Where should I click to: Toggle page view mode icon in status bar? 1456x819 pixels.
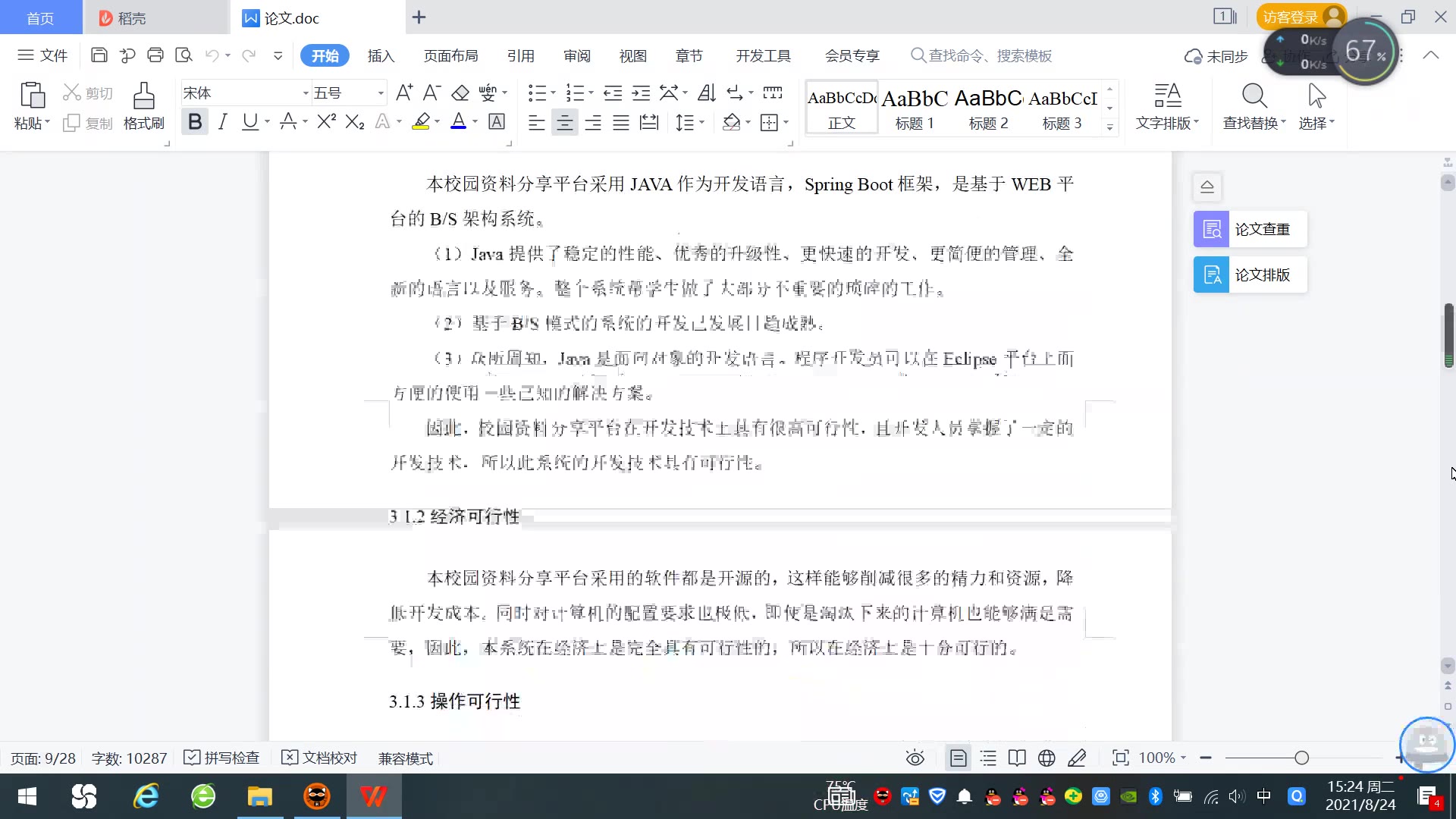coord(959,758)
